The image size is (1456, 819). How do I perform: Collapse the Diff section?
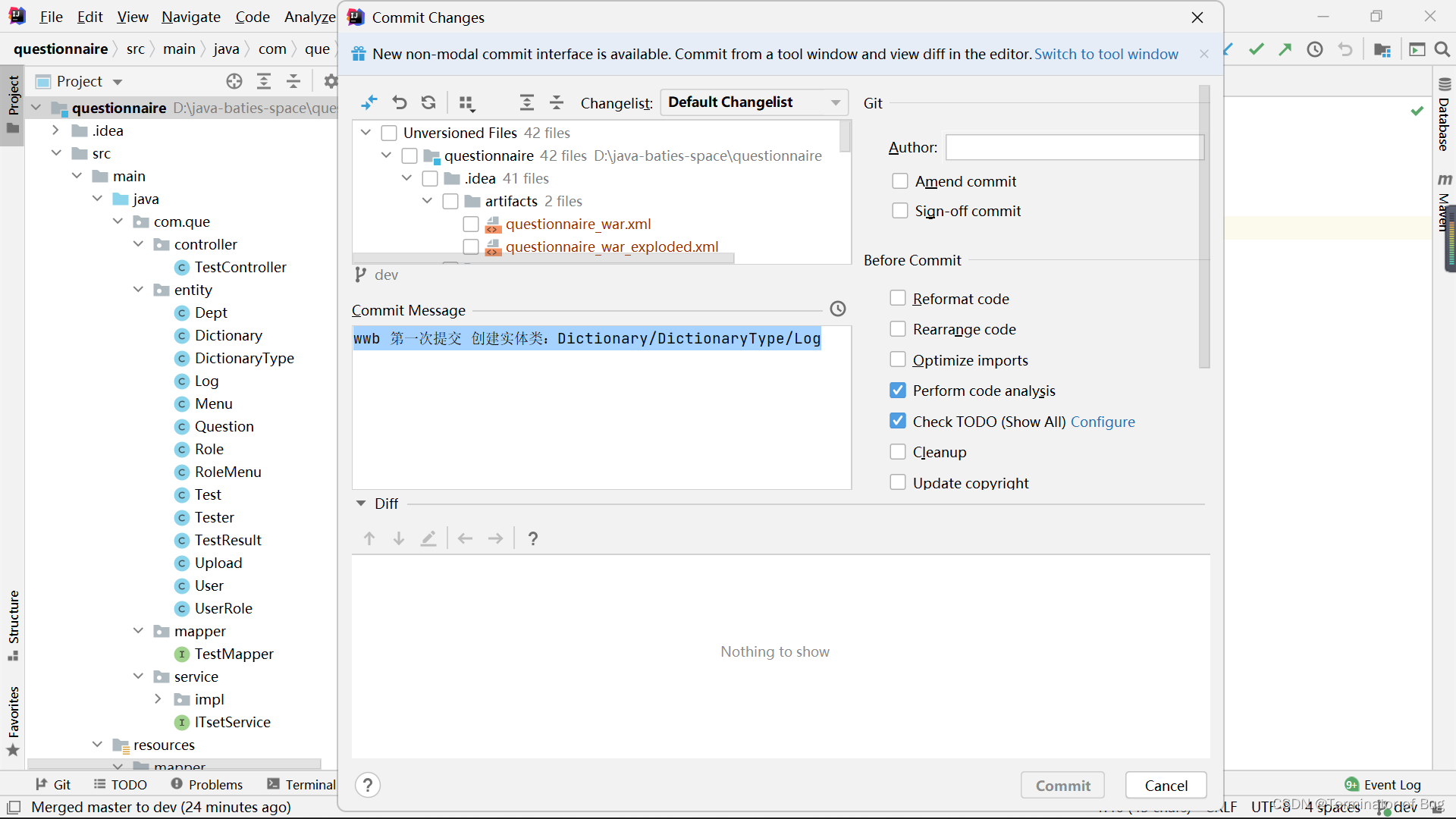pyautogui.click(x=361, y=504)
